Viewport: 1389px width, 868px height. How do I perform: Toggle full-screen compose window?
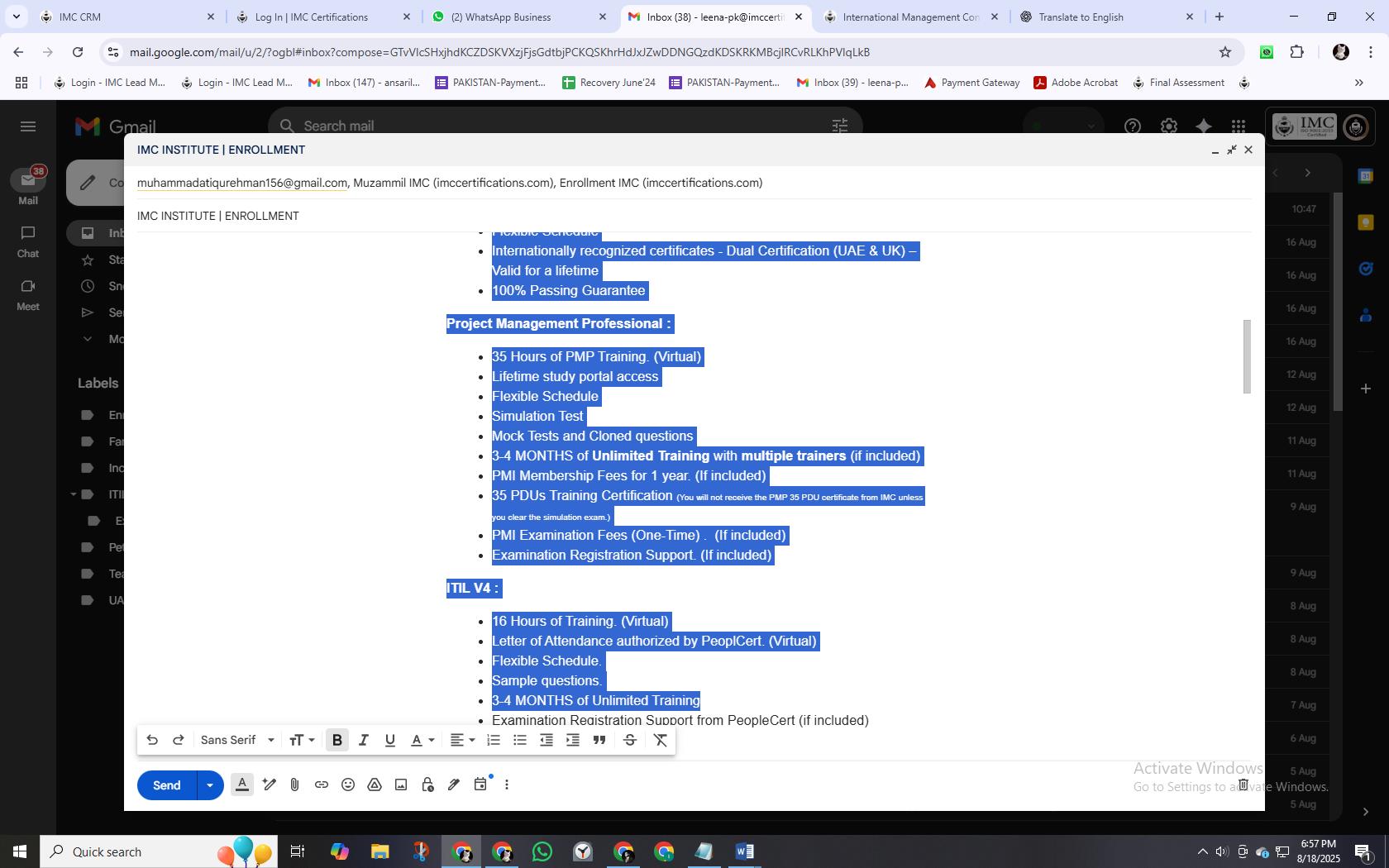(x=1232, y=150)
